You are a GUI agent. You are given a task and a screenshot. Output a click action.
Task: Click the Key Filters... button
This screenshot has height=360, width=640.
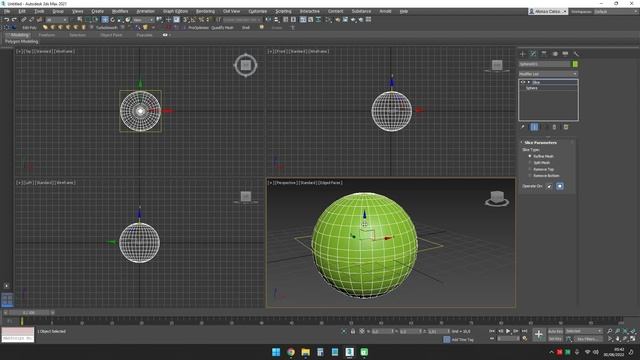588,339
